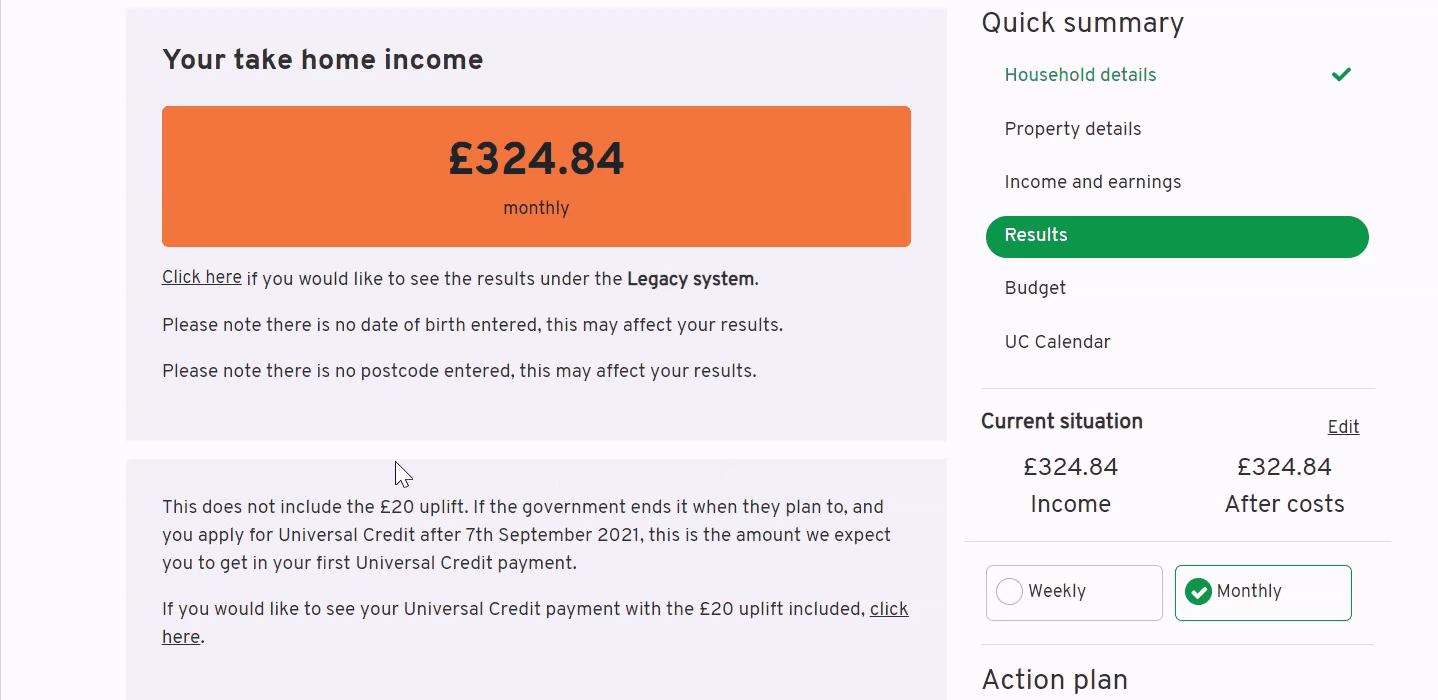Navigate to the Budget section

pyautogui.click(x=1035, y=288)
